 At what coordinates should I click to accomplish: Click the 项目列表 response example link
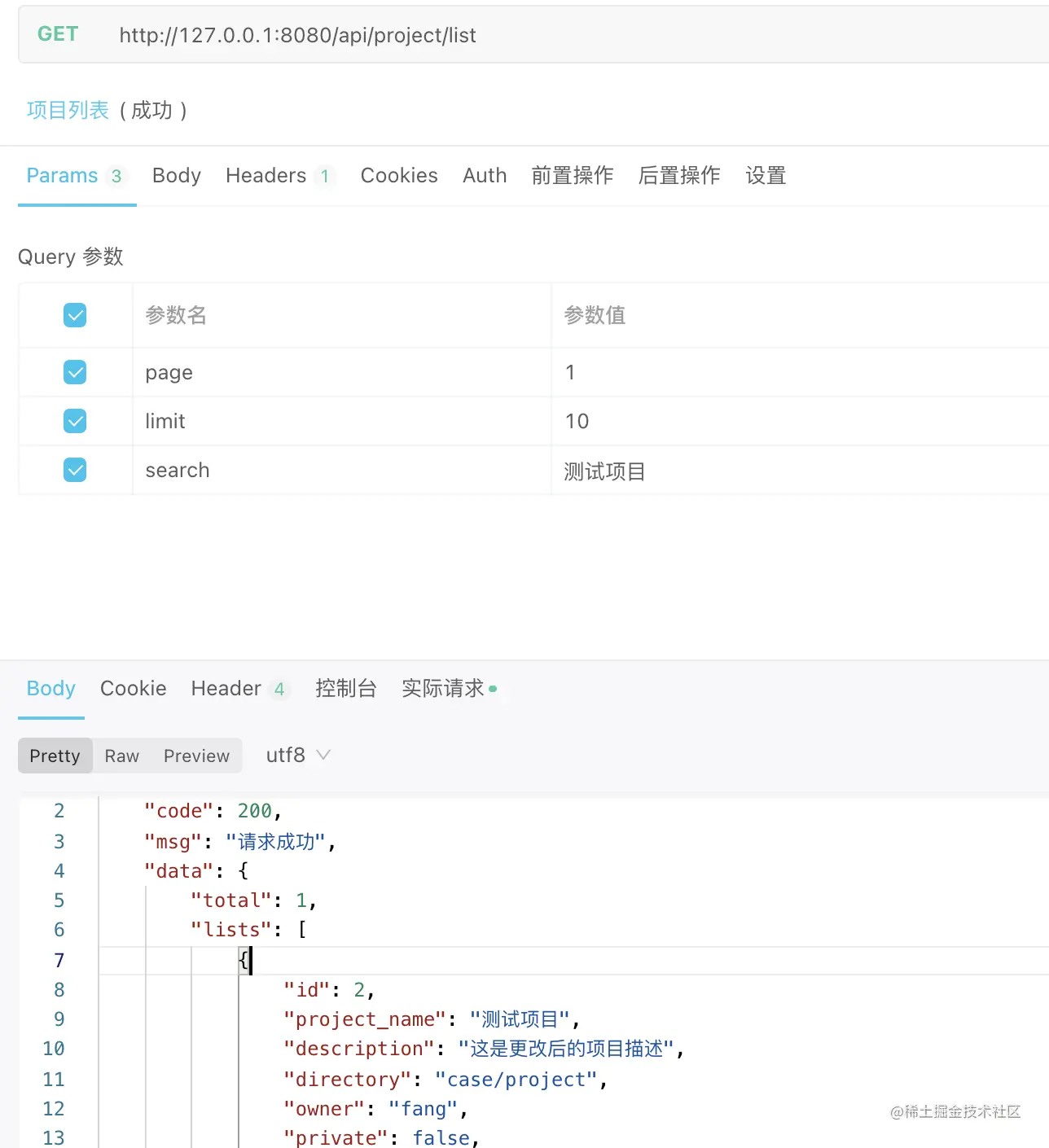point(68,110)
